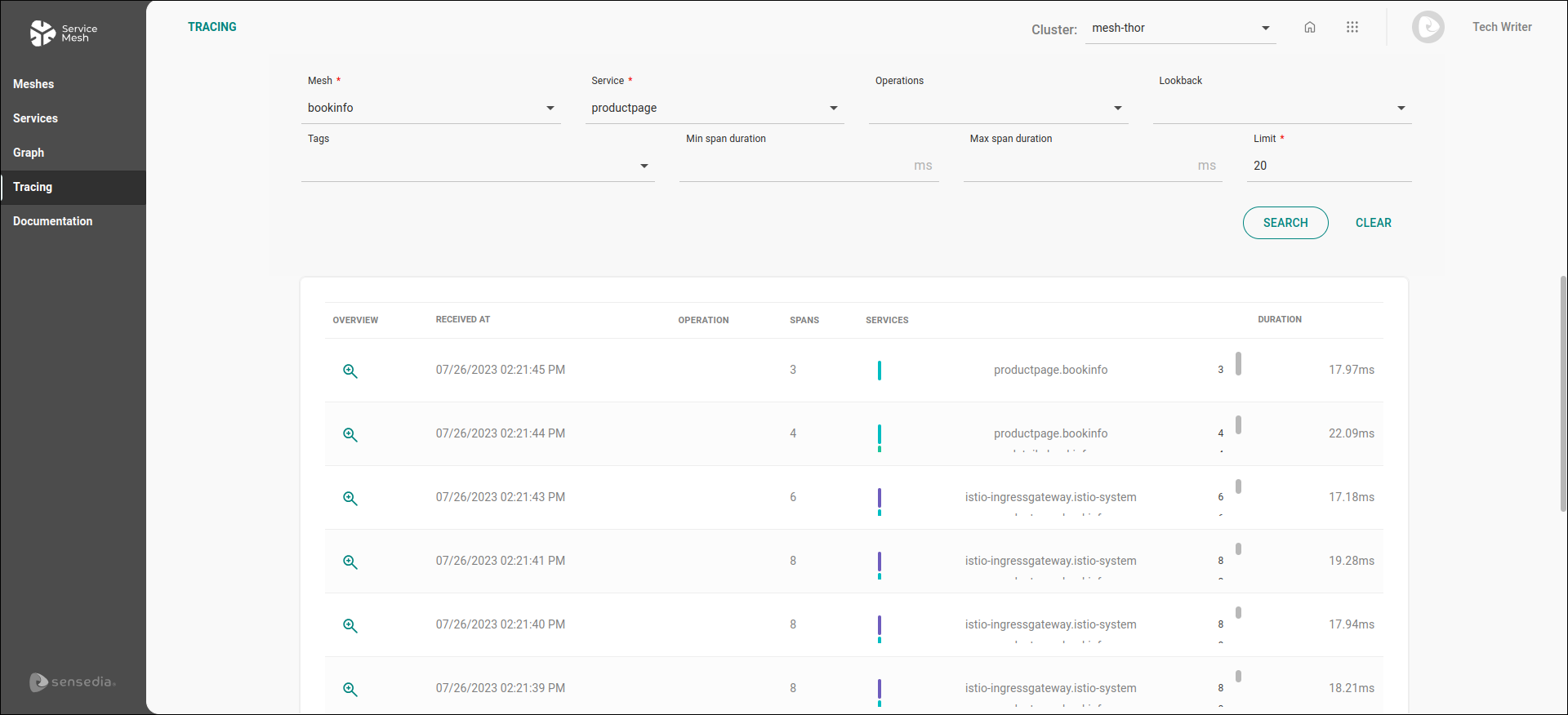Click services scrollbar in 17.97ms row
This screenshot has height=715, width=1568.
[x=1238, y=363]
